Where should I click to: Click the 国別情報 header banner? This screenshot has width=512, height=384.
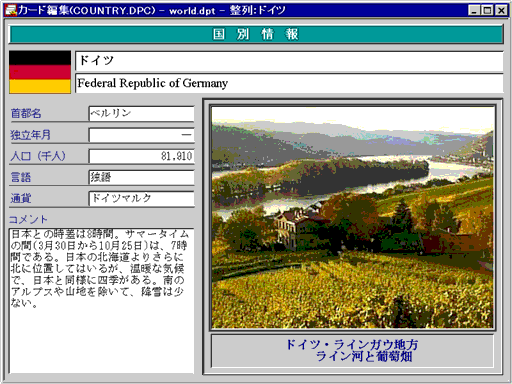[256, 34]
